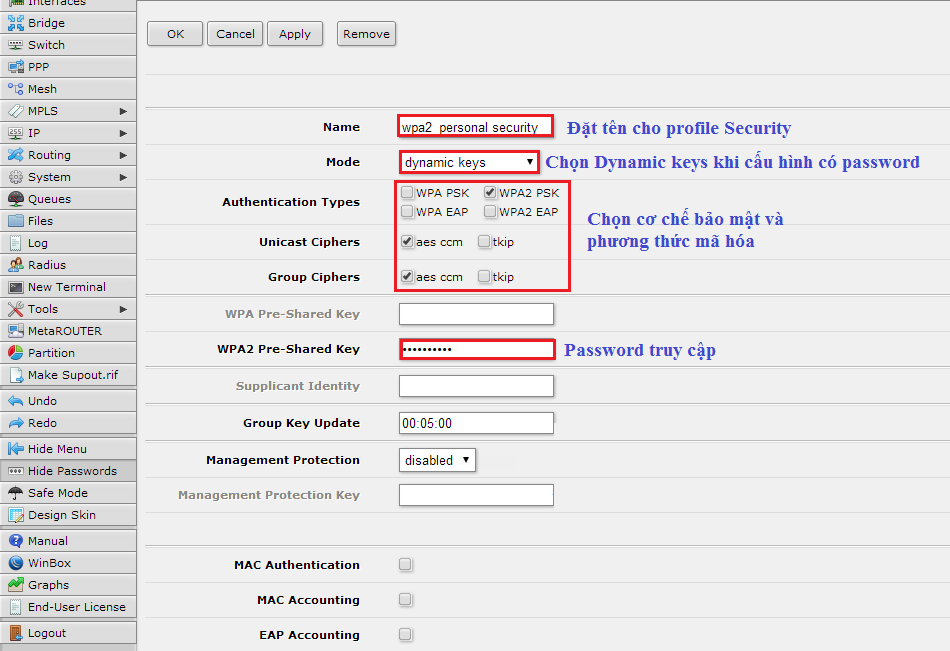Uncheck the WPA2 PSK authentication type
Image resolution: width=950 pixels, height=651 pixels.
point(490,193)
